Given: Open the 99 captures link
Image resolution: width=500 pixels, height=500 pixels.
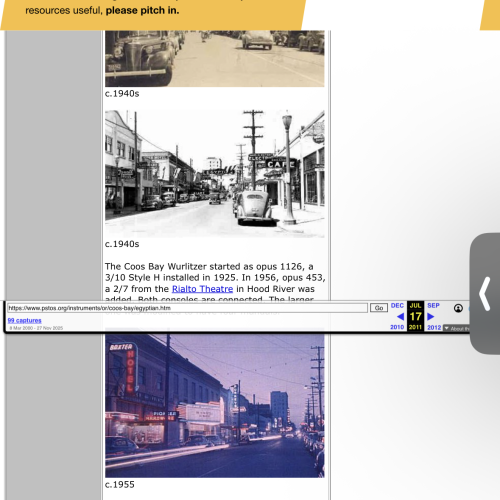Looking at the screenshot, I should coord(25,320).
